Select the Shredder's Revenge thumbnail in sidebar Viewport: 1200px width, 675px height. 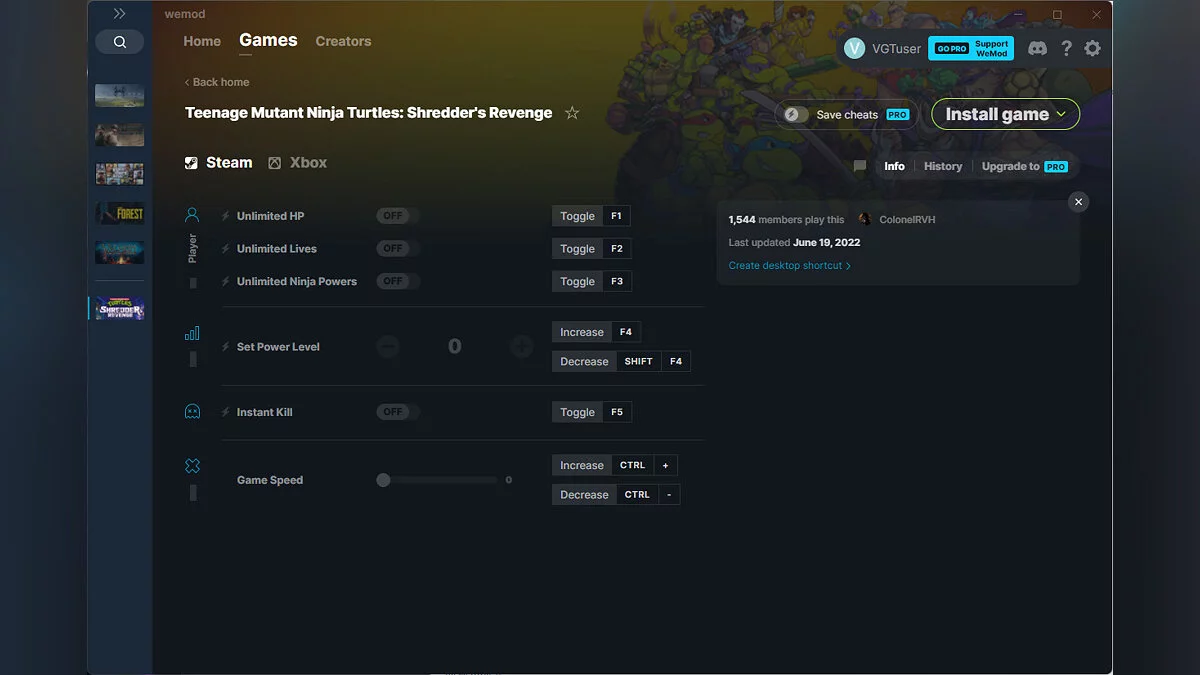pos(120,309)
